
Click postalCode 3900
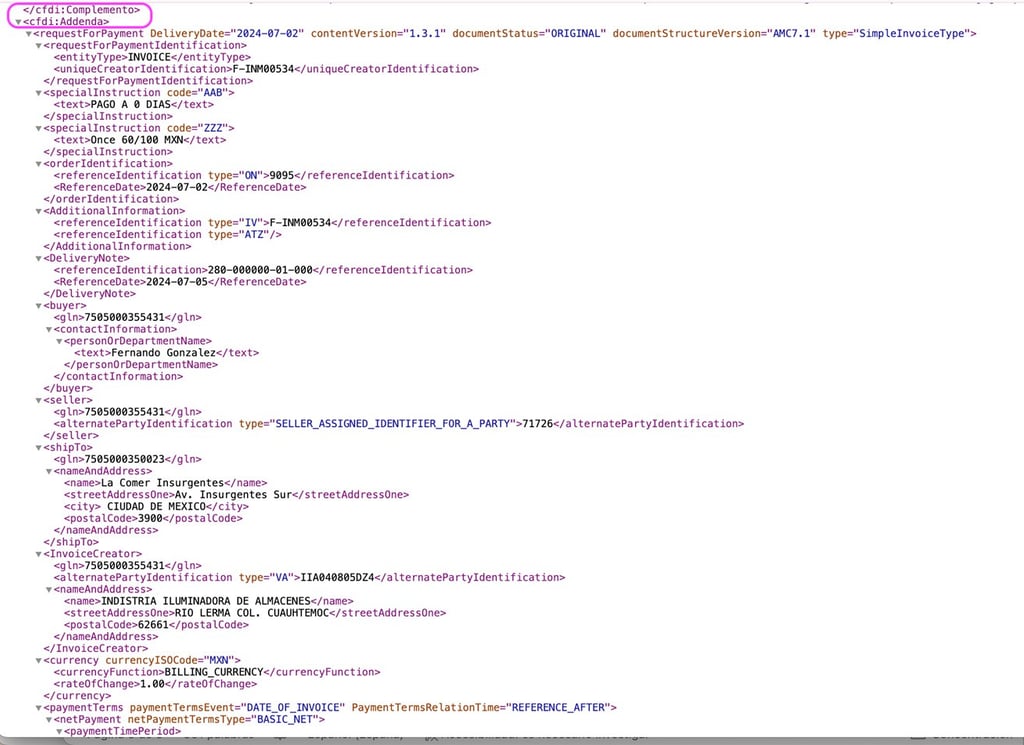tap(150, 518)
